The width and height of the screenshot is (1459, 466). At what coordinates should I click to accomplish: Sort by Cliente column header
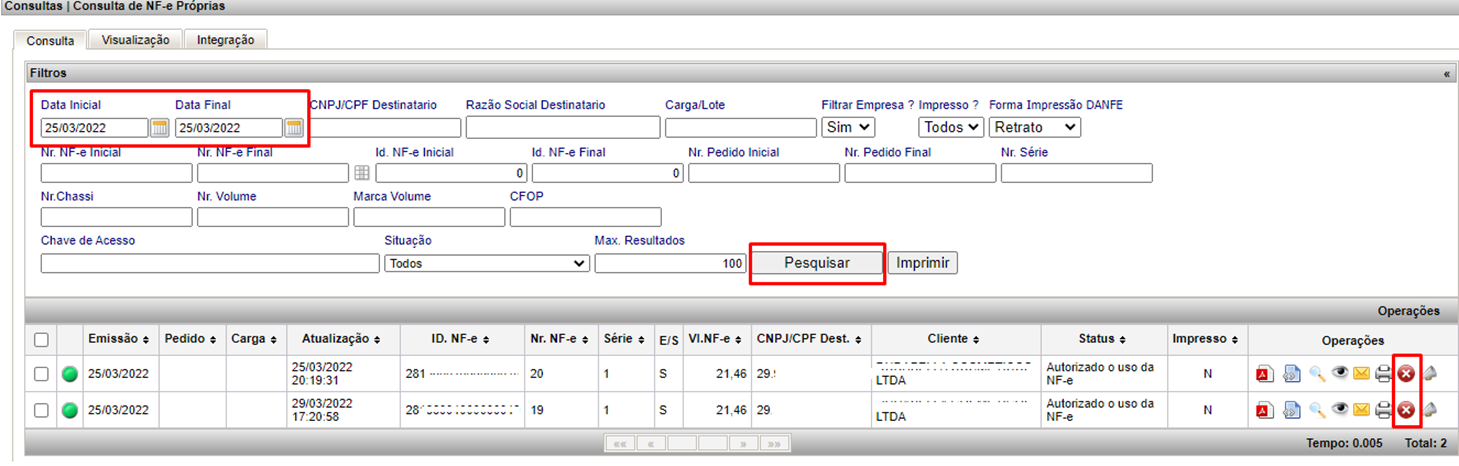tap(953, 340)
